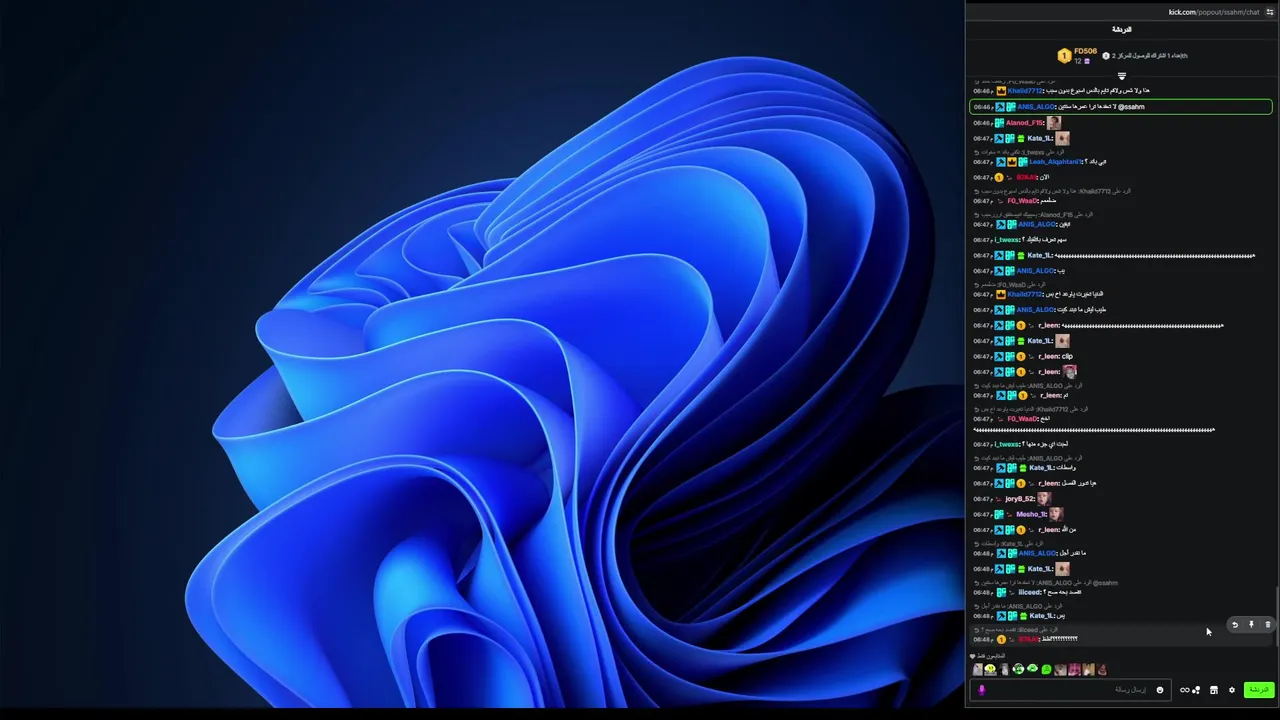Collapse the leaderboard with the down arrow
1280x720 pixels.
point(1122,76)
